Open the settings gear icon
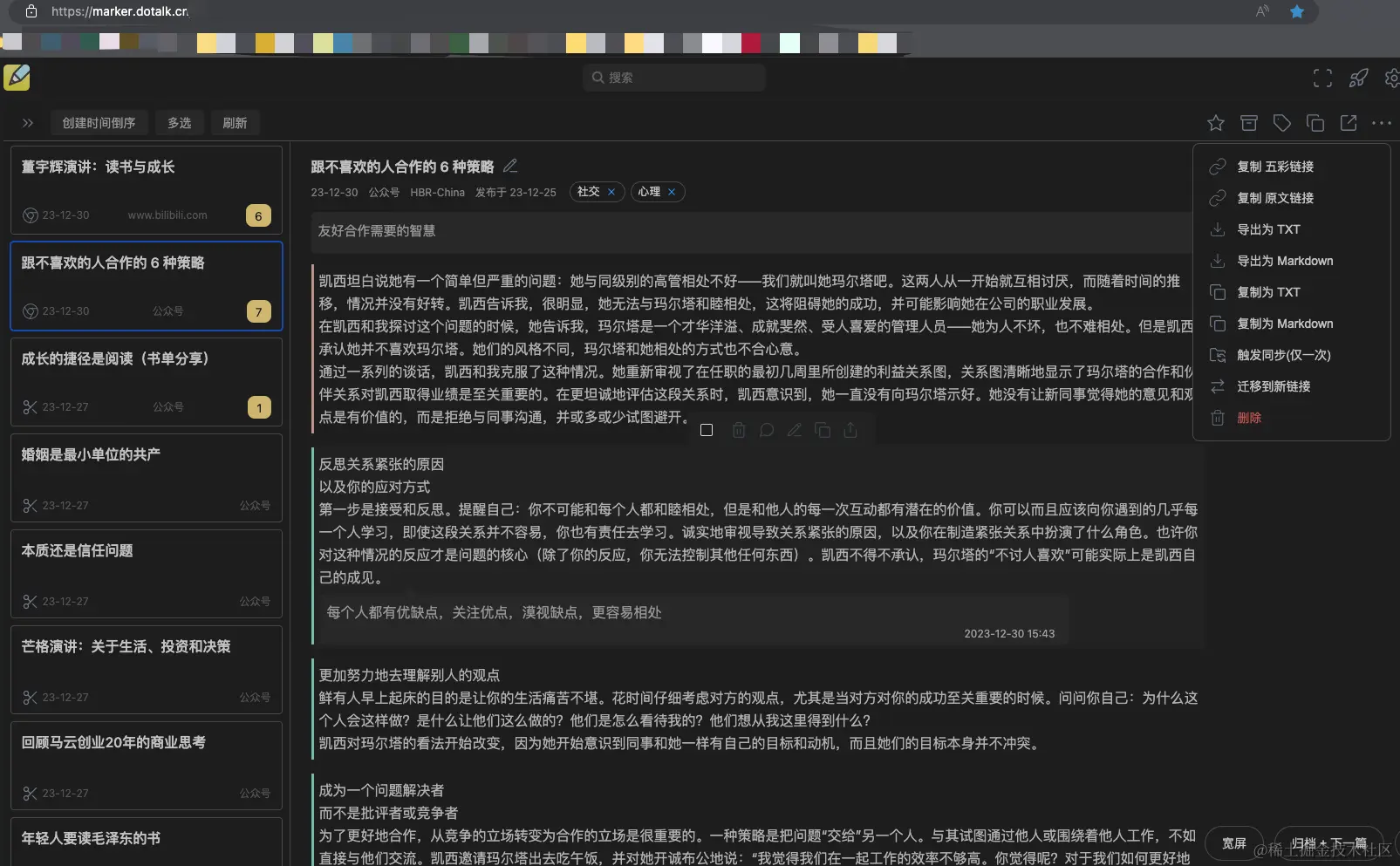Image resolution: width=1400 pixels, height=866 pixels. [1392, 78]
